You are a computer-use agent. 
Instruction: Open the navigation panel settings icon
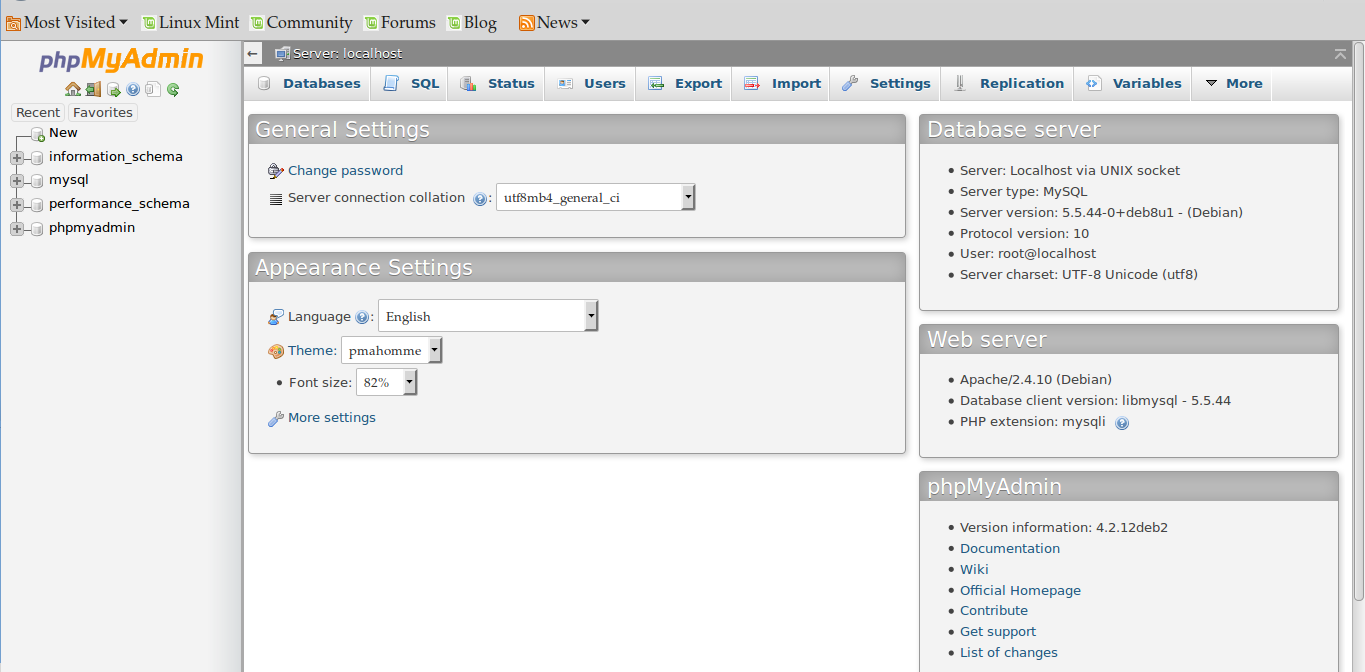(152, 89)
